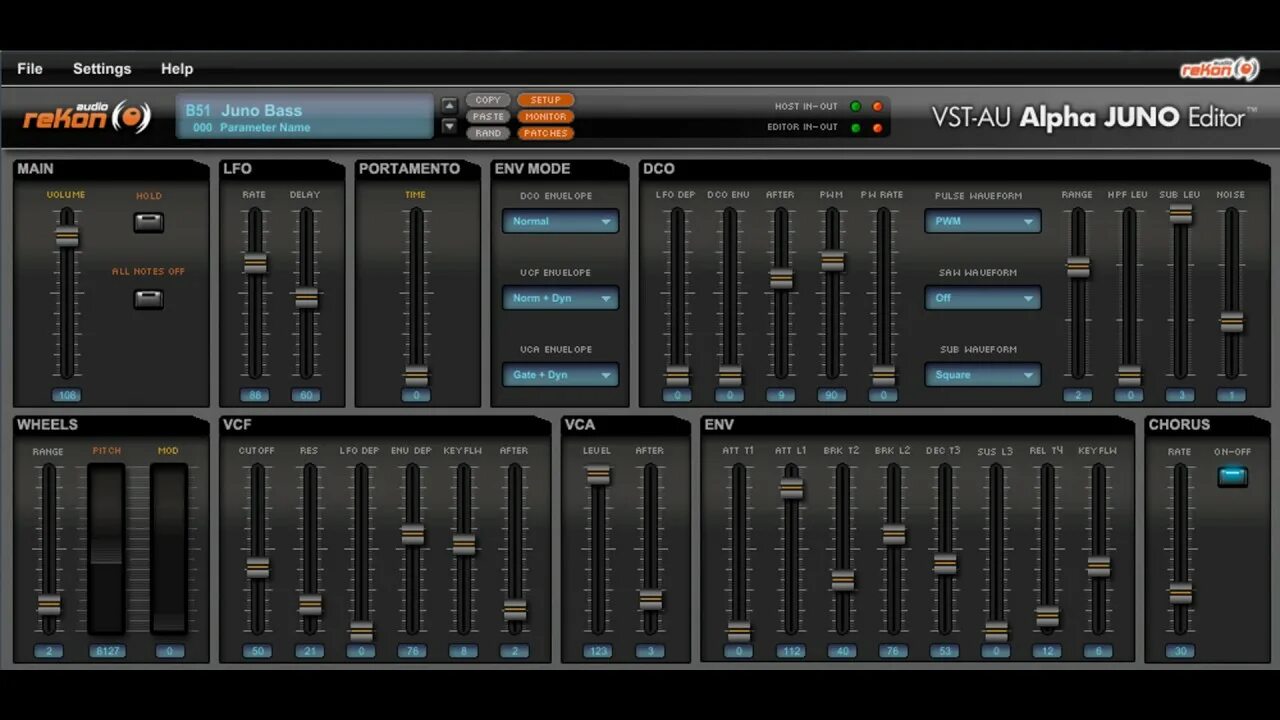Open the Saw Waveform dropdown
Viewport: 1280px width, 720px height.
[982, 298]
